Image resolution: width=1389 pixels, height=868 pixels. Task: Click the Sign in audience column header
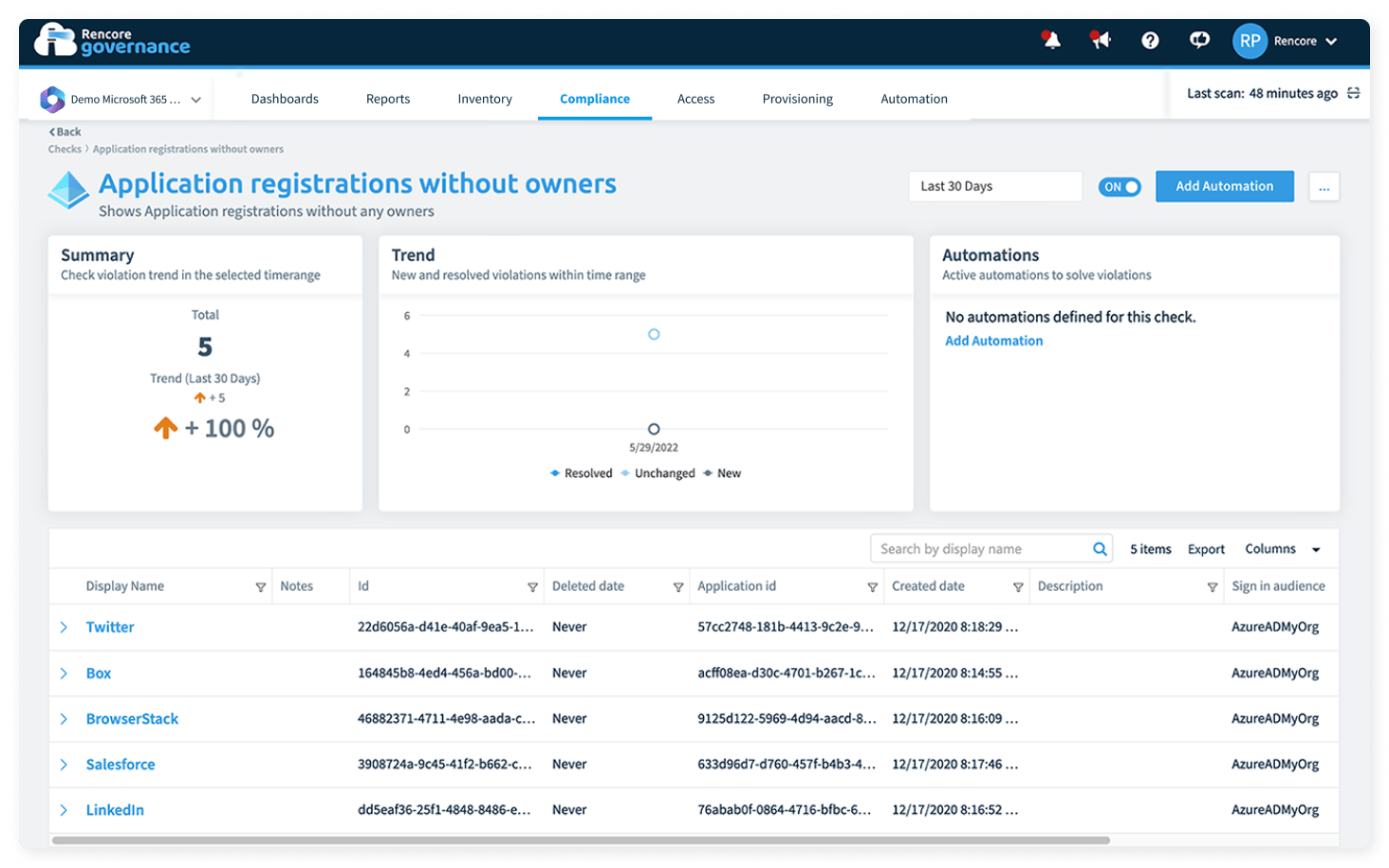[x=1278, y=586]
